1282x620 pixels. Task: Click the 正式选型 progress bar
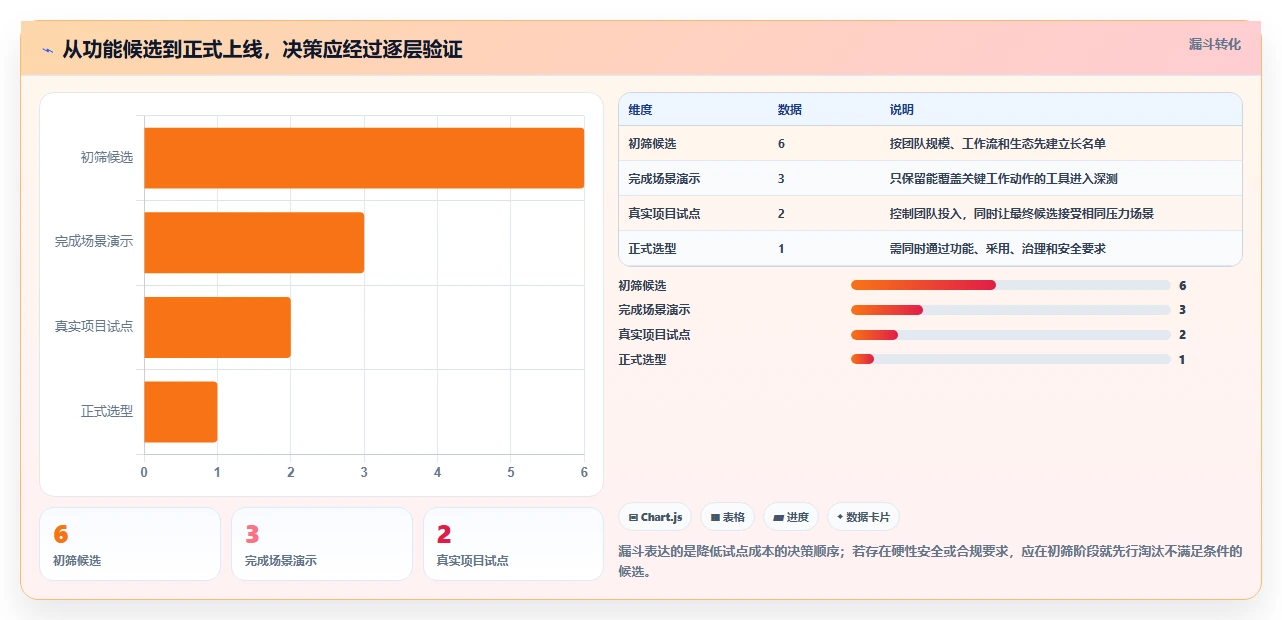tap(1010, 359)
